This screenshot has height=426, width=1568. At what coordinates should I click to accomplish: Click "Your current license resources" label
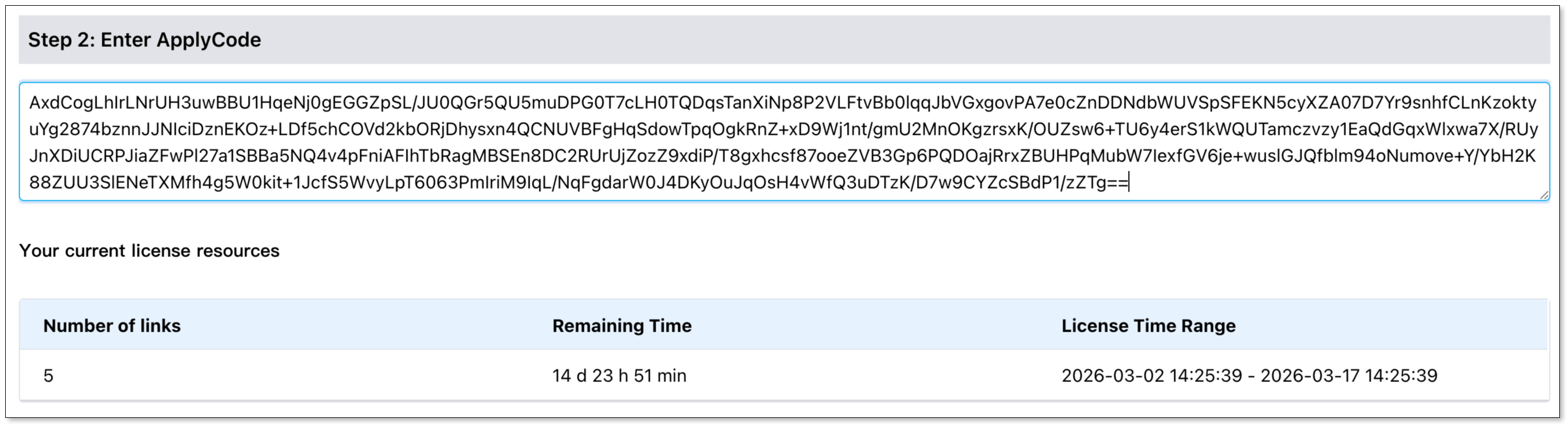[149, 251]
